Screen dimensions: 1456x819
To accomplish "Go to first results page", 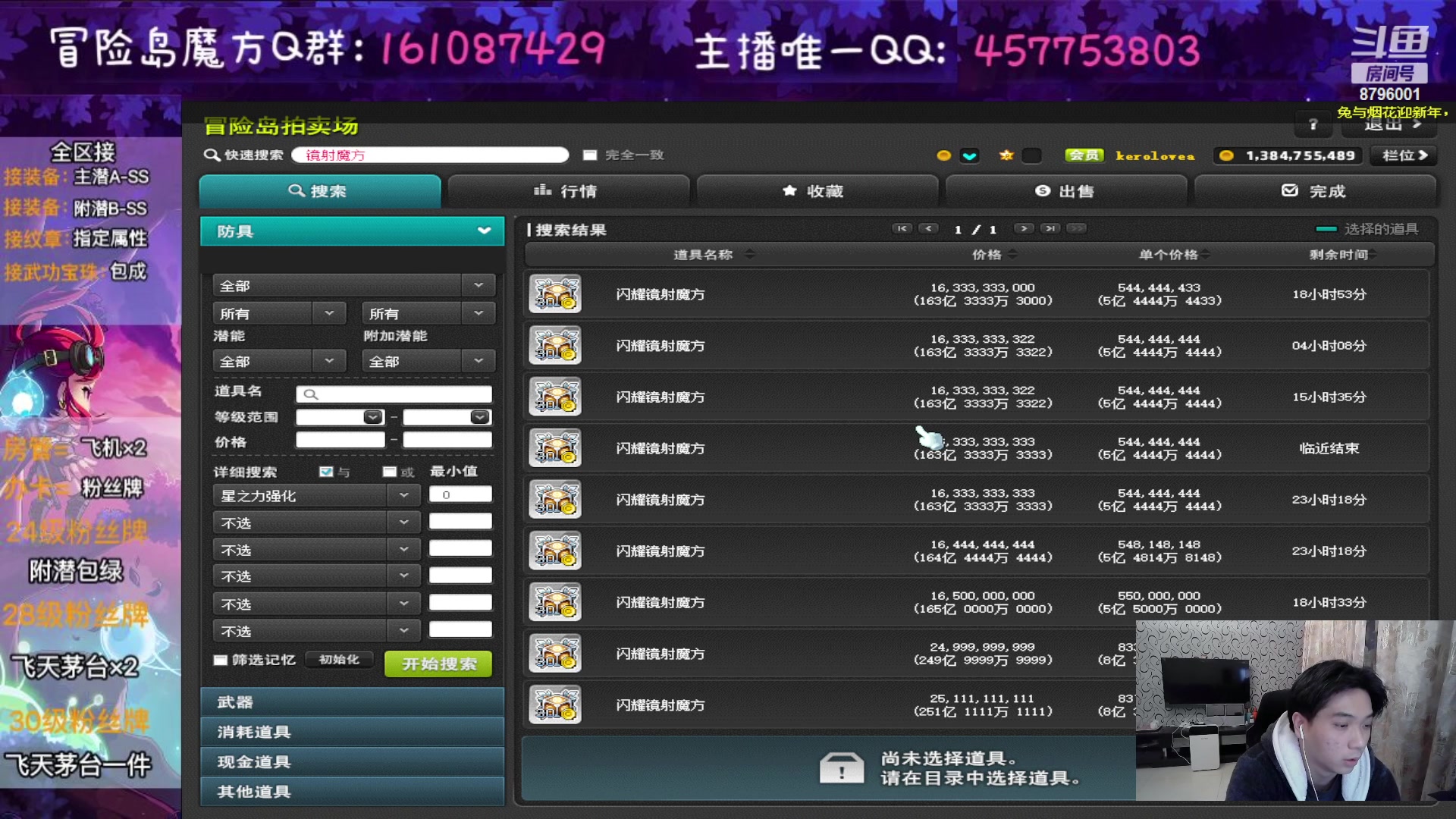I will (902, 228).
